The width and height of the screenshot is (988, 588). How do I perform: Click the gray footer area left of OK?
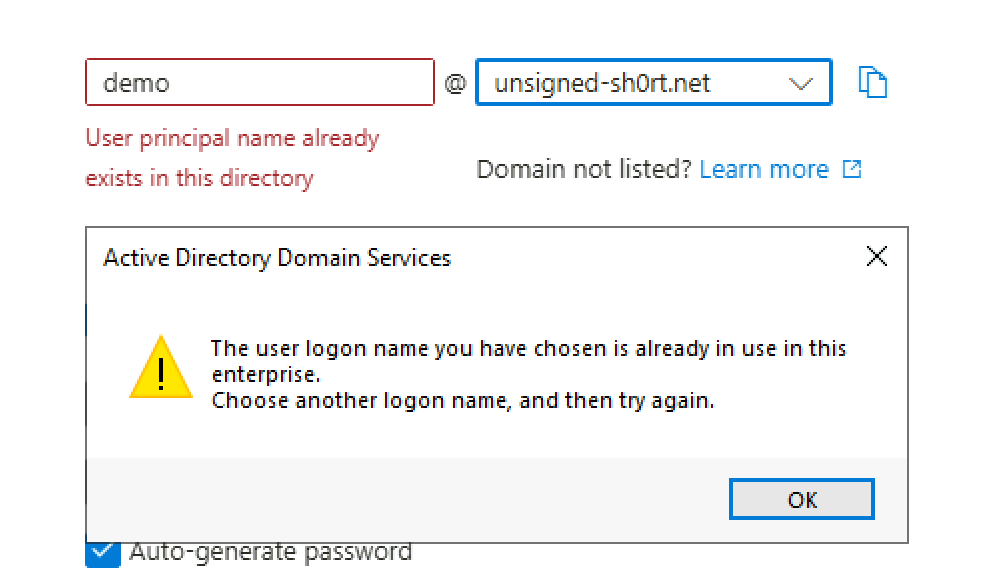pos(400,499)
